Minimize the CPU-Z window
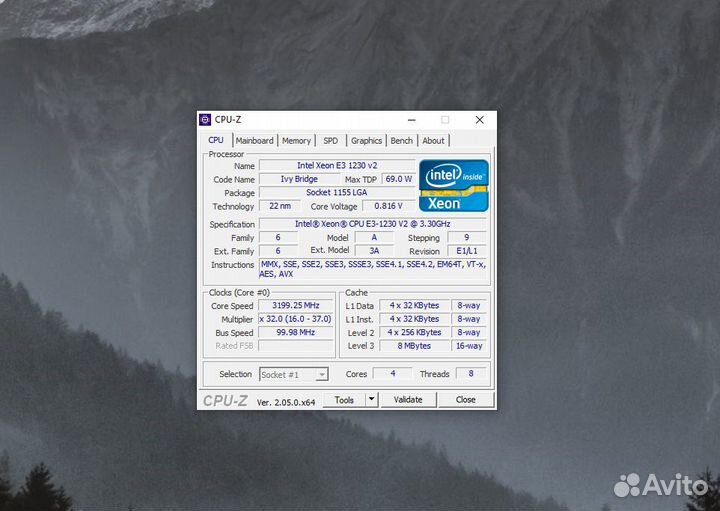720x511 pixels. click(412, 120)
